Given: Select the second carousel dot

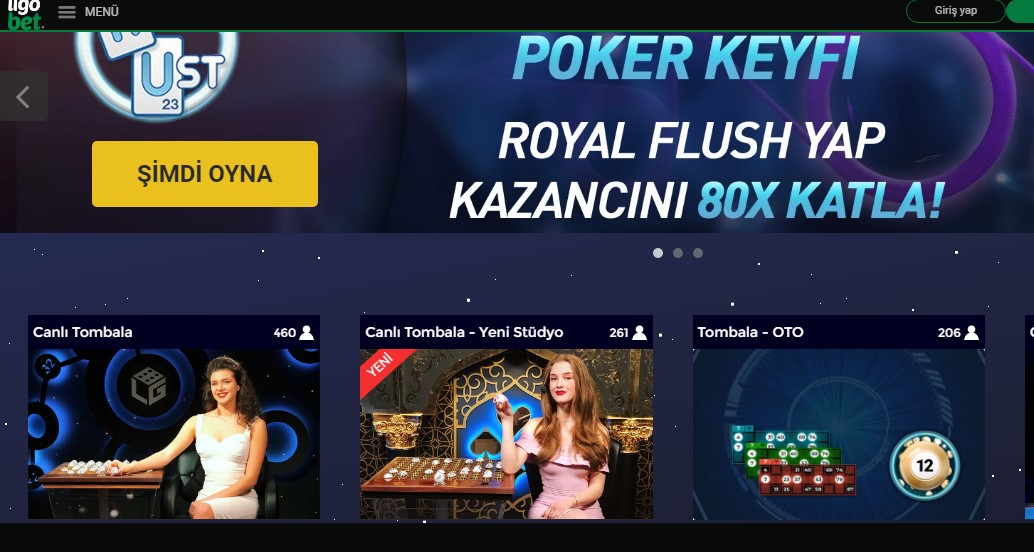Looking at the screenshot, I should point(678,253).
